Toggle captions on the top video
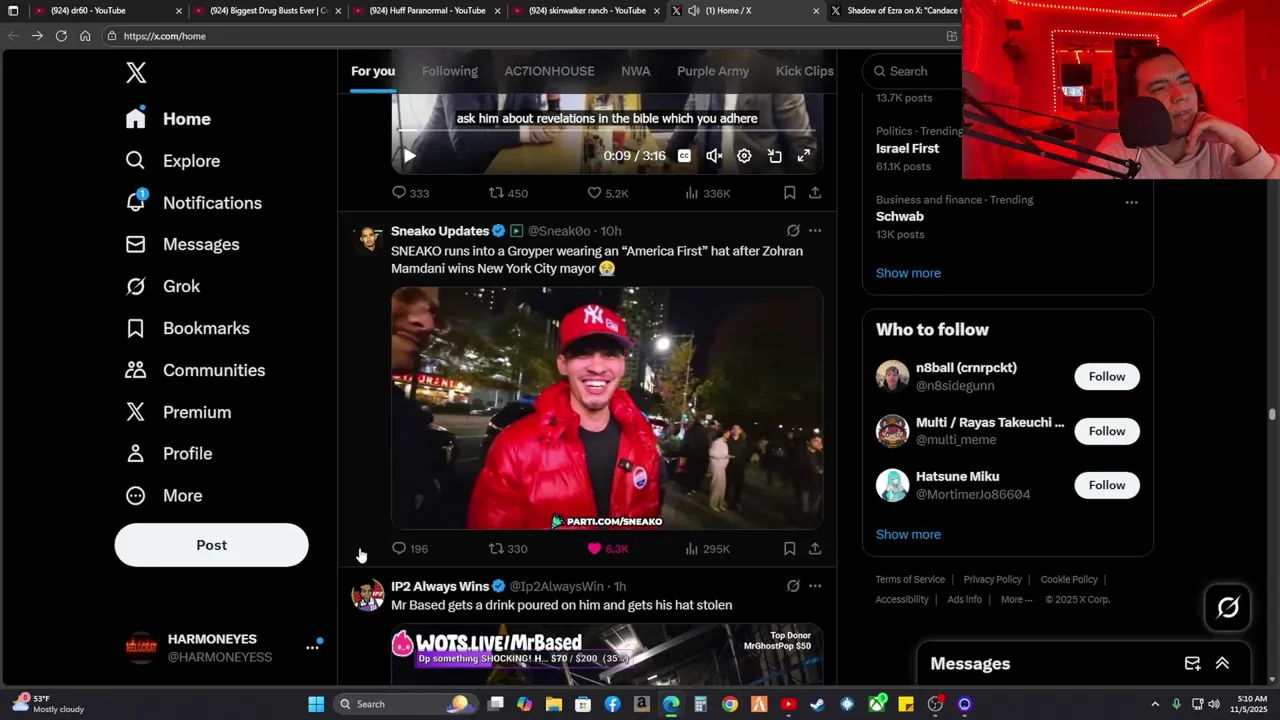The image size is (1280, 720). 684,156
